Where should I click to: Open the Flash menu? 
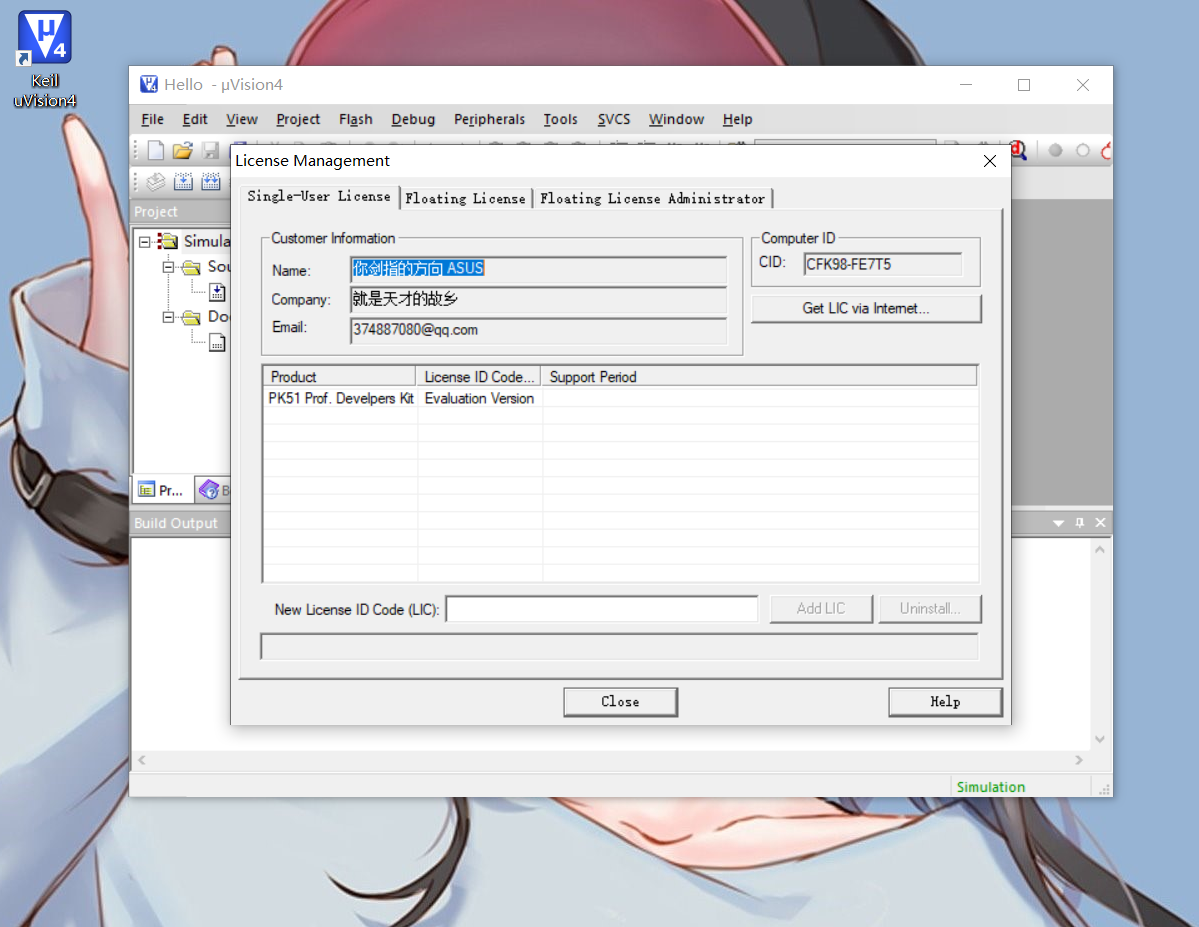[x=356, y=119]
